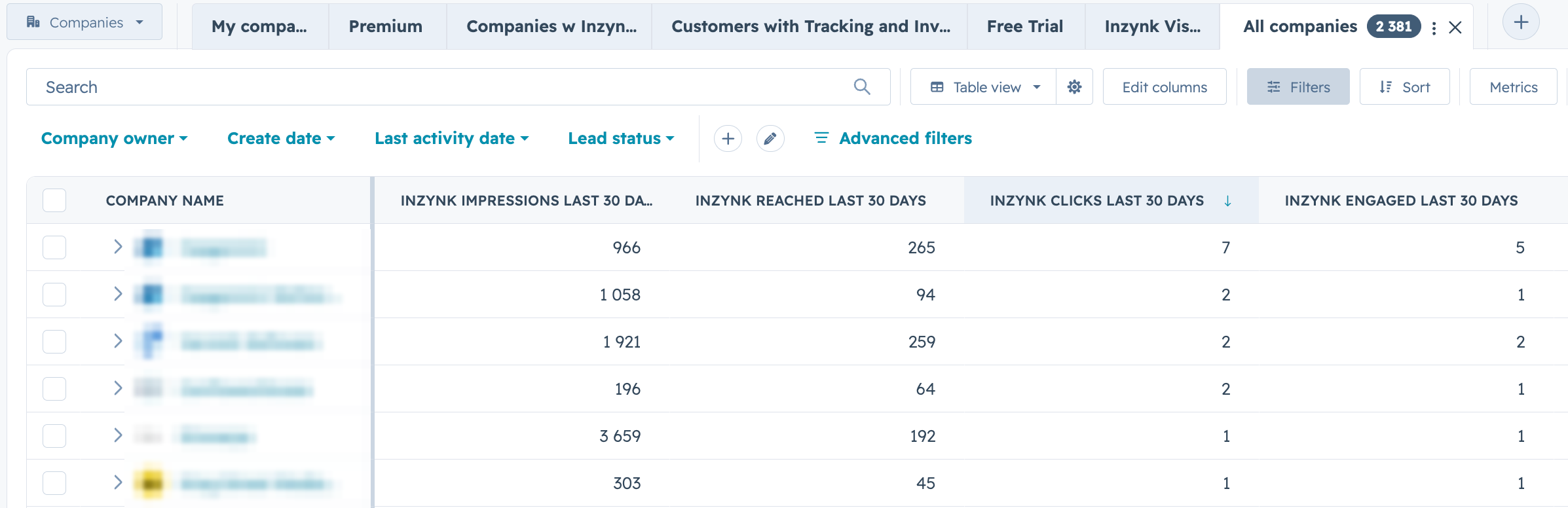Expand the row with 303 impressions
1568x508 pixels.
(118, 482)
